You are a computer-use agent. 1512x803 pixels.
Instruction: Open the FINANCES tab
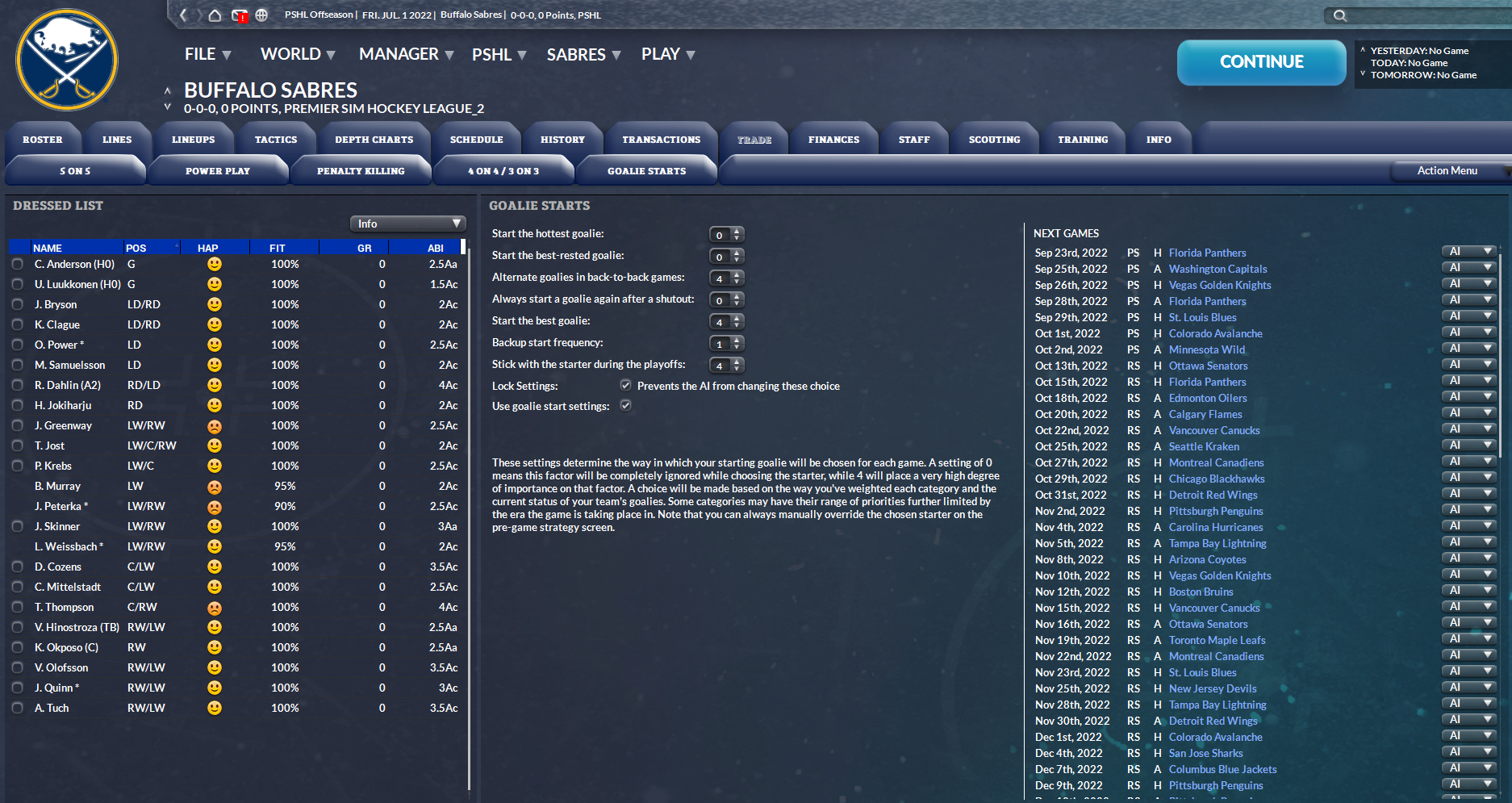pos(834,139)
